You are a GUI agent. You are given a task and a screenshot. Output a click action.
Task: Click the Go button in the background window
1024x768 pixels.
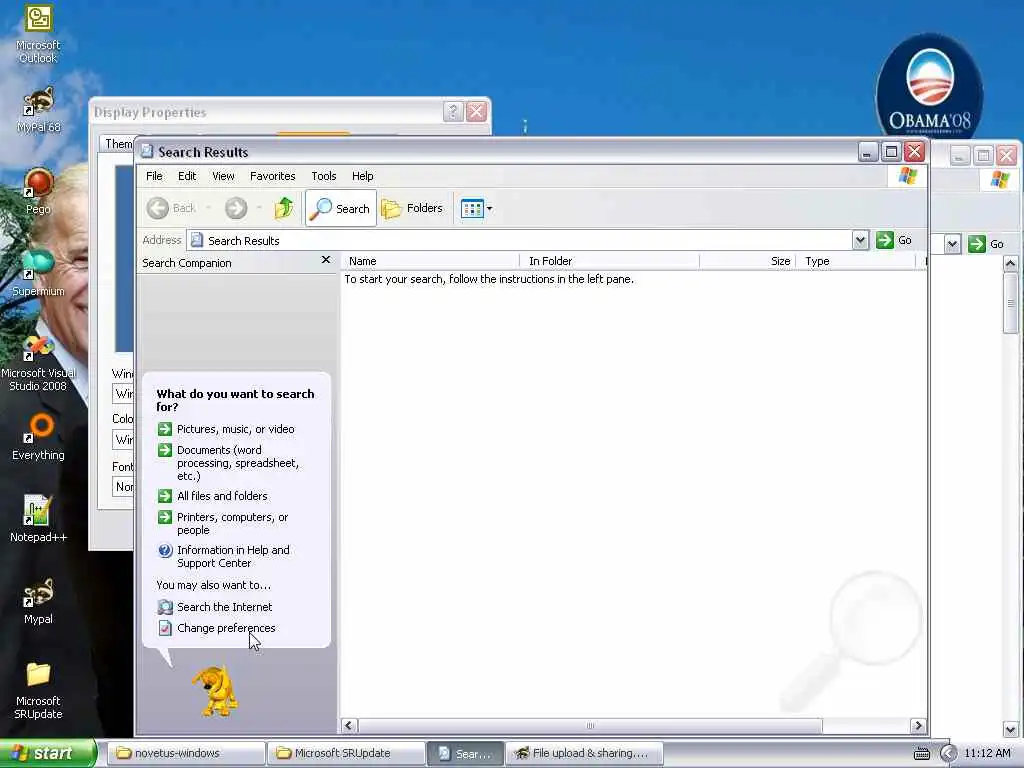986,244
